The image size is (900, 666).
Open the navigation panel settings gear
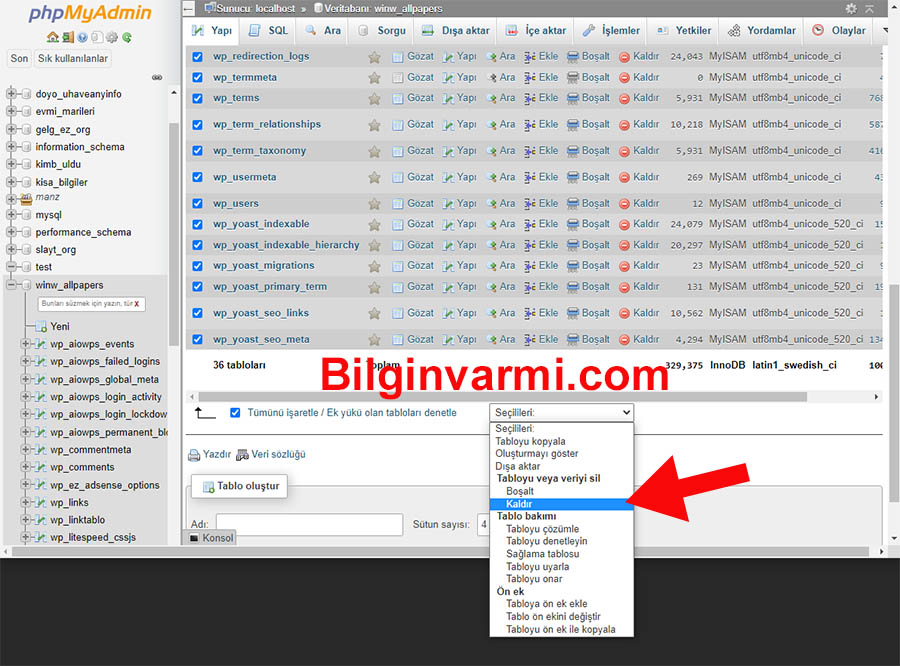(112, 37)
